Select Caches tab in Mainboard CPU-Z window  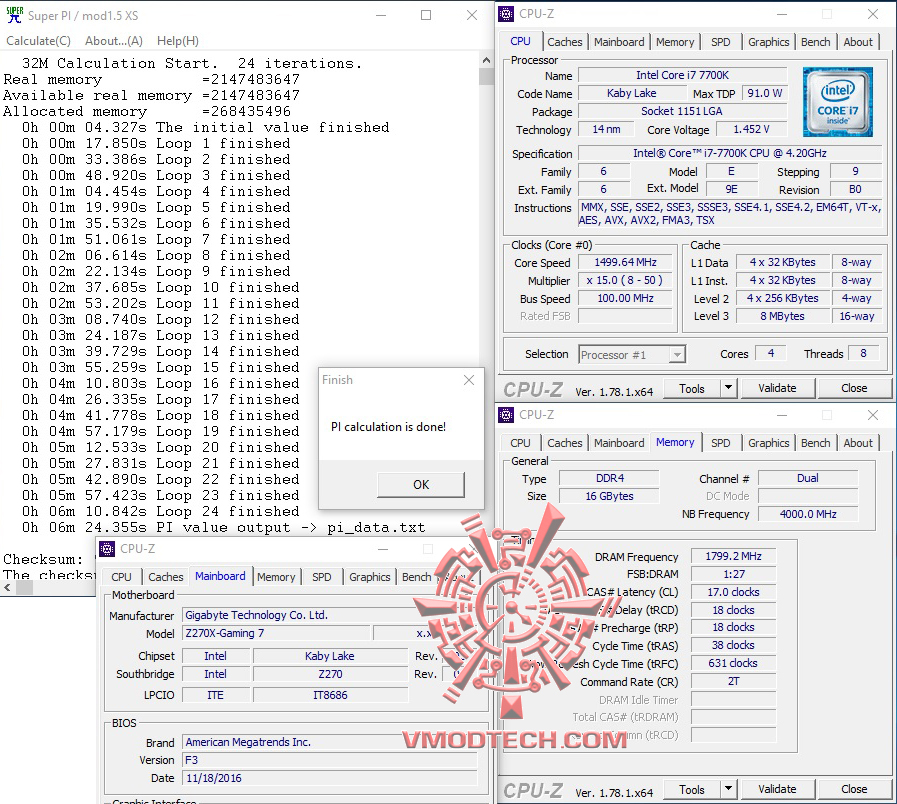click(x=166, y=577)
